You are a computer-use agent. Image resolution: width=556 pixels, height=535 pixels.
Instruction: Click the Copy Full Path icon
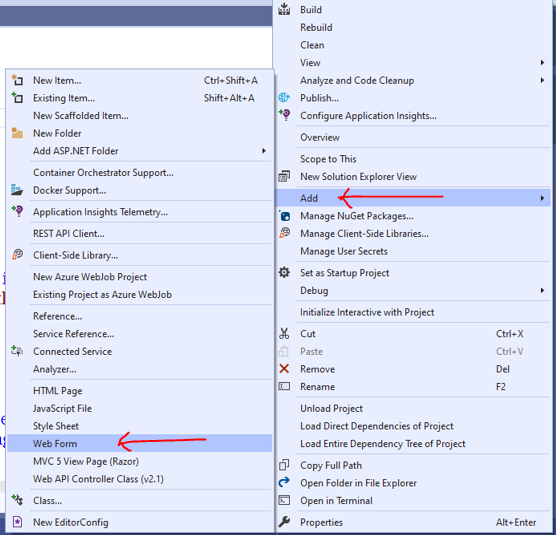(284, 465)
